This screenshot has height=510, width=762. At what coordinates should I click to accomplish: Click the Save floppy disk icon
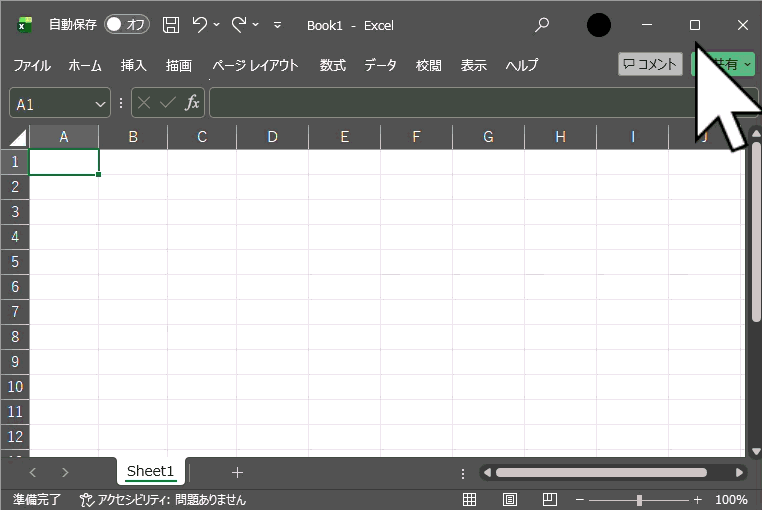(171, 25)
